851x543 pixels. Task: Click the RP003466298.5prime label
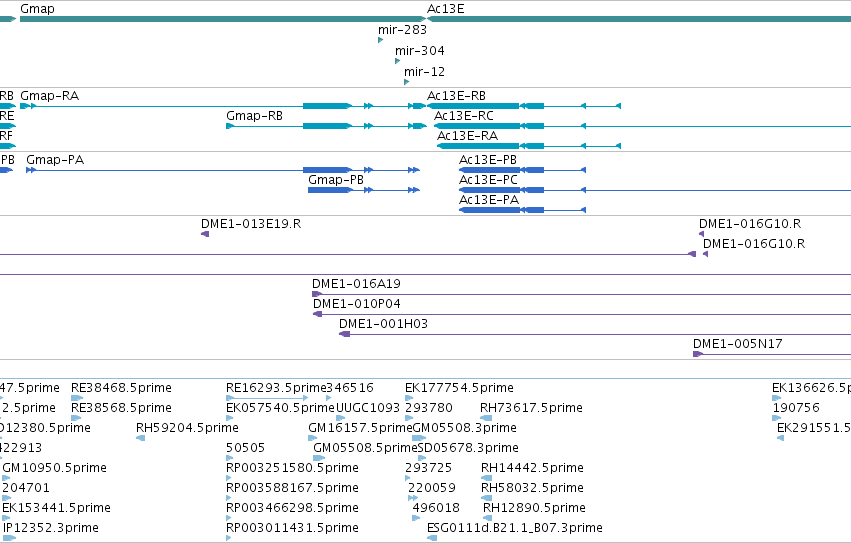click(293, 508)
